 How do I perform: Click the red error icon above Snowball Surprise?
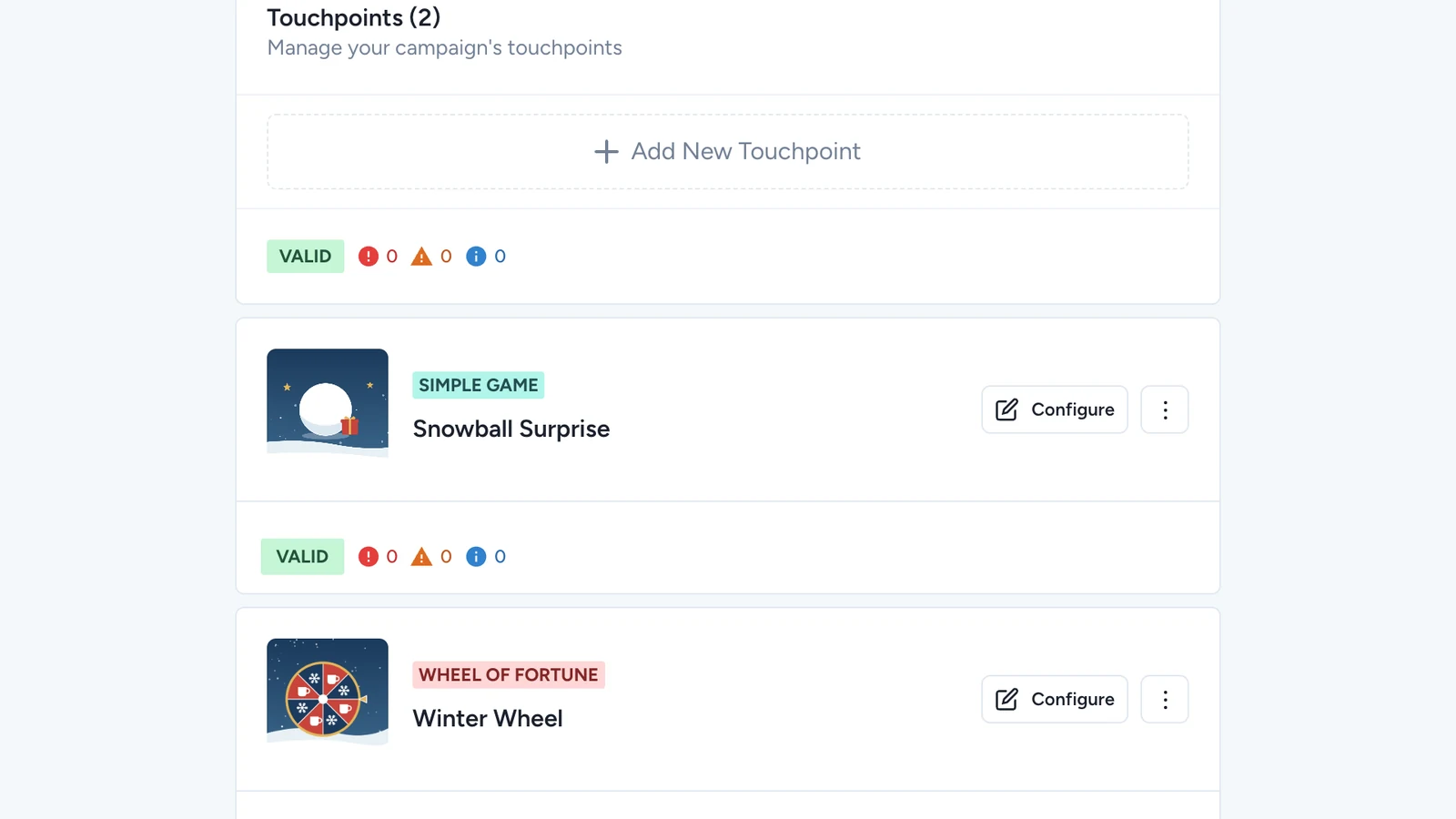click(x=368, y=257)
